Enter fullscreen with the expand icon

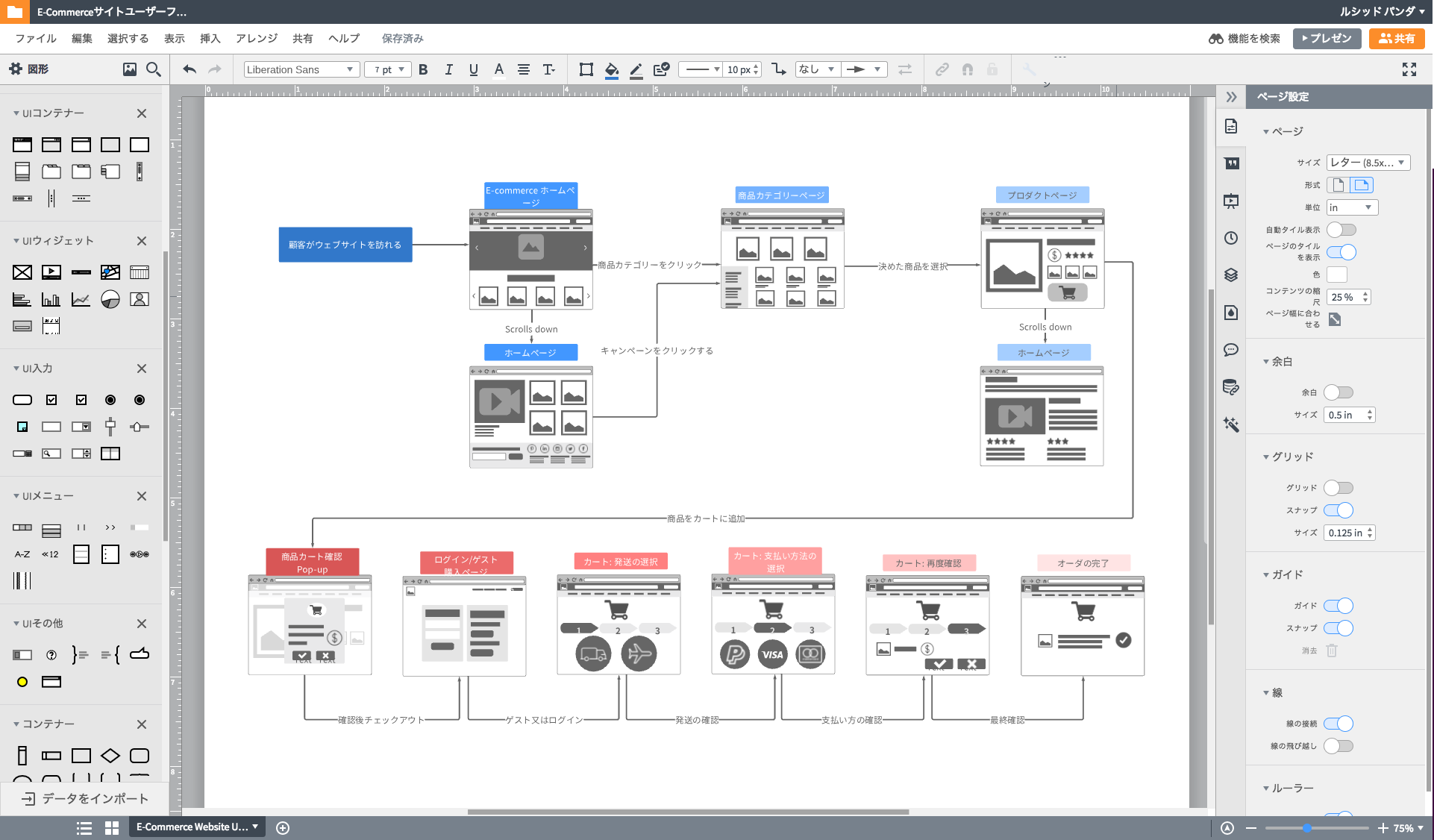[1409, 69]
